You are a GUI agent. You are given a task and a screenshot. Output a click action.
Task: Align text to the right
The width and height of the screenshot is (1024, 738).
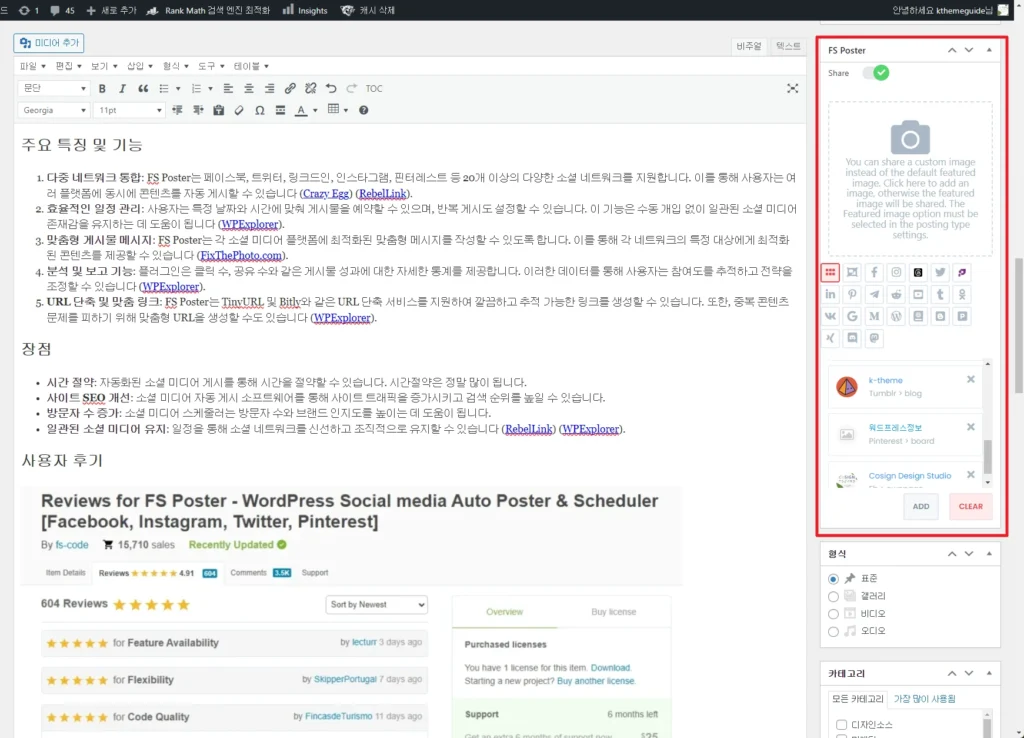pyautogui.click(x=269, y=88)
